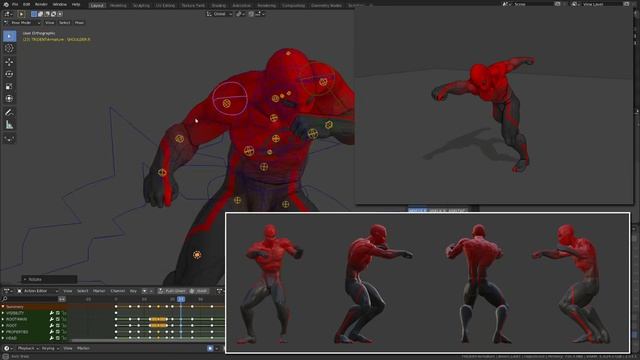Click the current frame marker 23
Image resolution: width=640 pixels, height=360 pixels.
point(181,299)
